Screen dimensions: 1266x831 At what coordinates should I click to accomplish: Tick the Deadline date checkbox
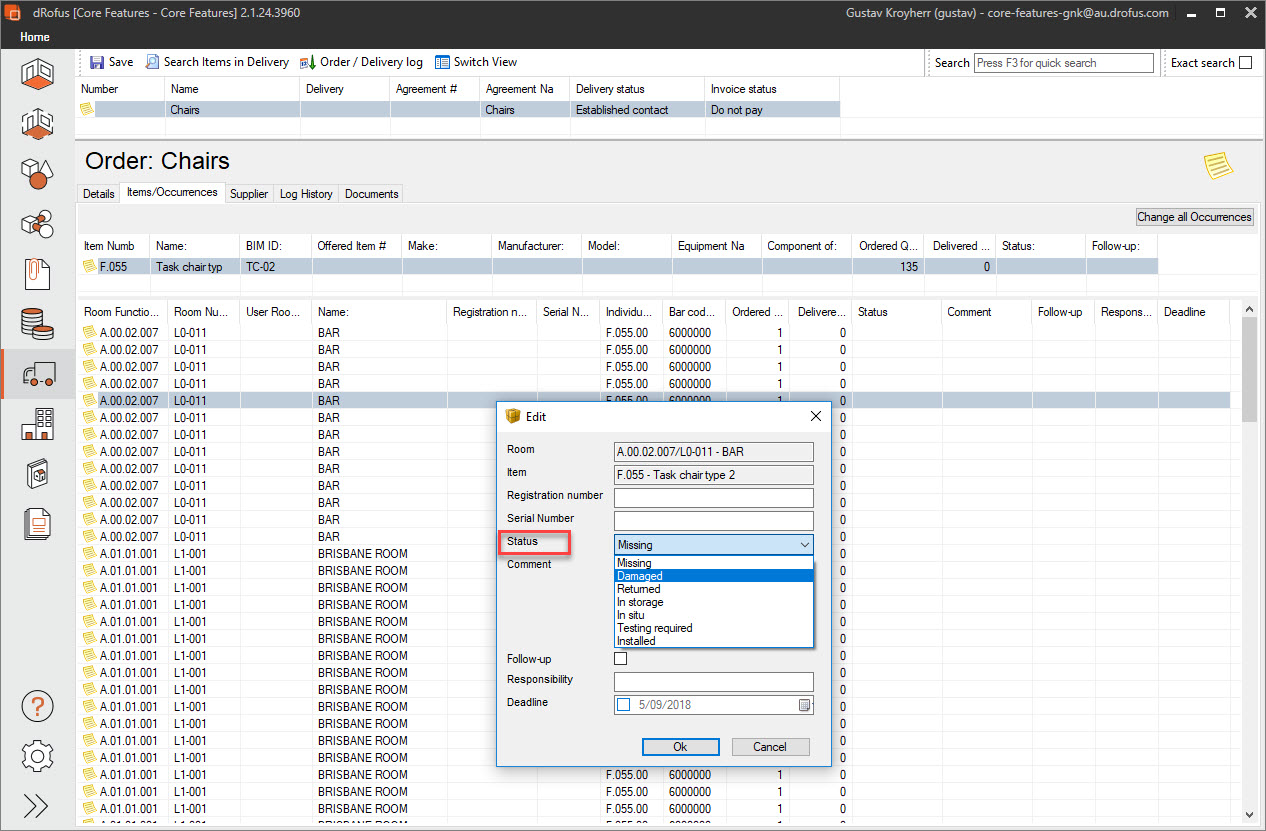(x=624, y=705)
